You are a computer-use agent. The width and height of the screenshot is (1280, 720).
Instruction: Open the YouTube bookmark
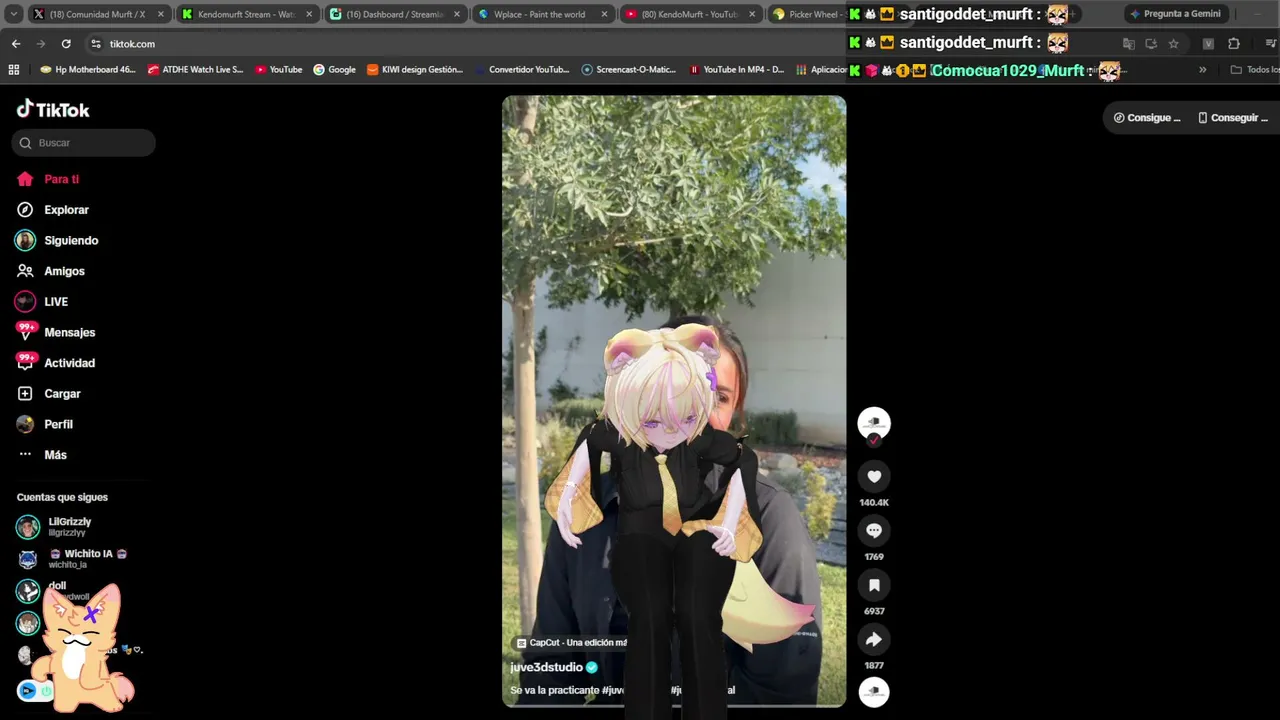[278, 70]
